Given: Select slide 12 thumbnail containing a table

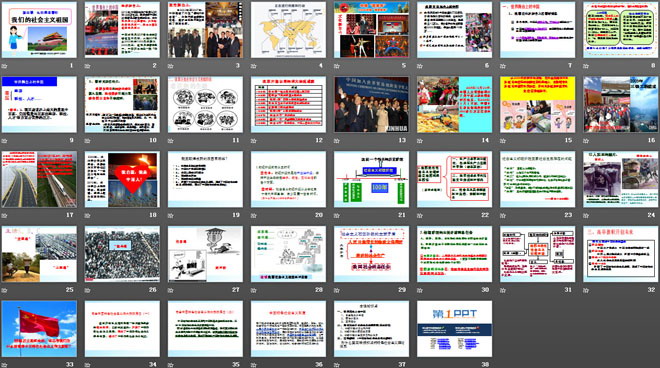Looking at the screenshot, I should pos(288,104).
